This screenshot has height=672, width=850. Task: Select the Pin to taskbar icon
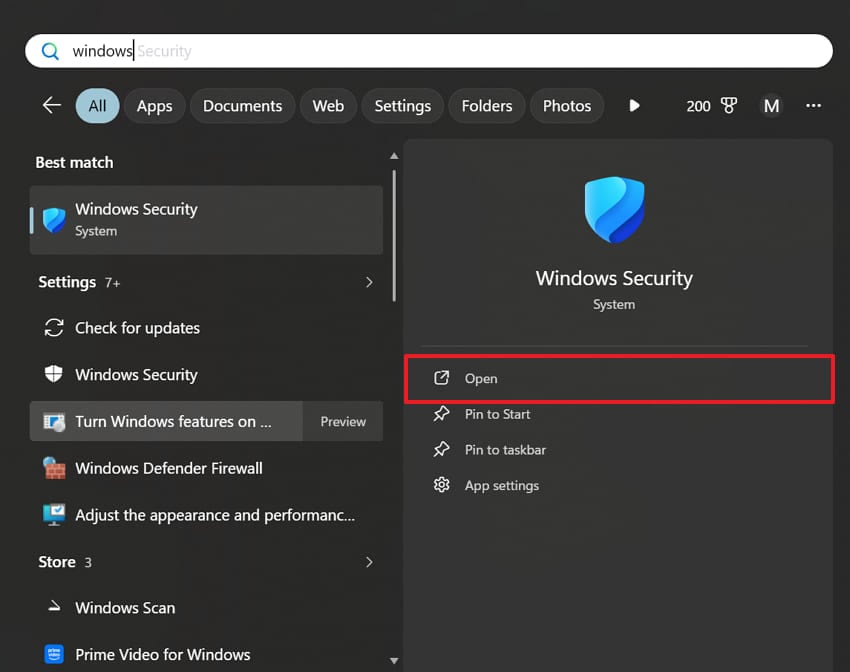pos(442,450)
